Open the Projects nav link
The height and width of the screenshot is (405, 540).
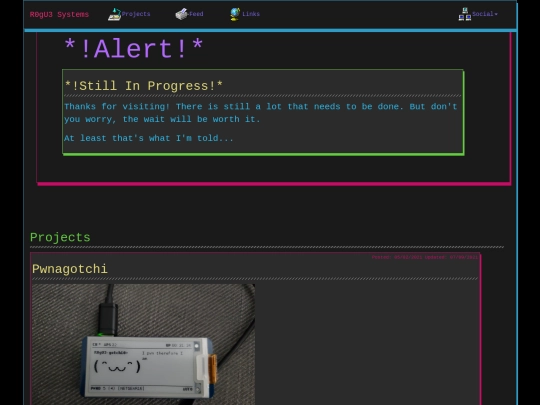point(136,14)
